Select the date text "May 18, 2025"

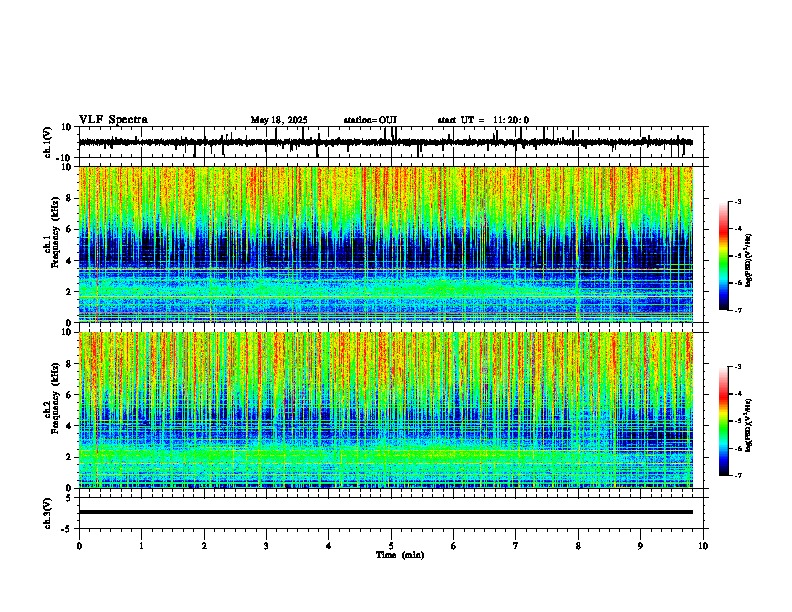click(x=279, y=120)
